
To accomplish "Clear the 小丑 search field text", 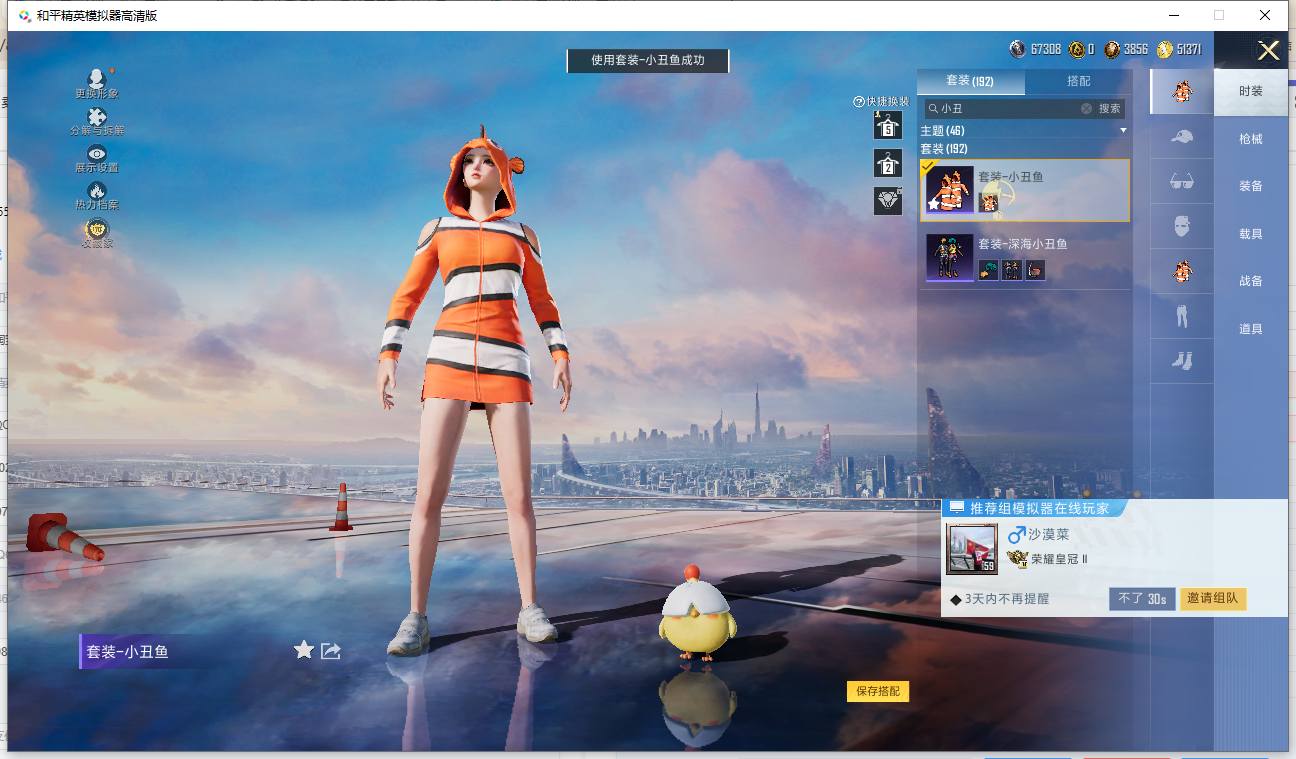I will pos(1086,108).
